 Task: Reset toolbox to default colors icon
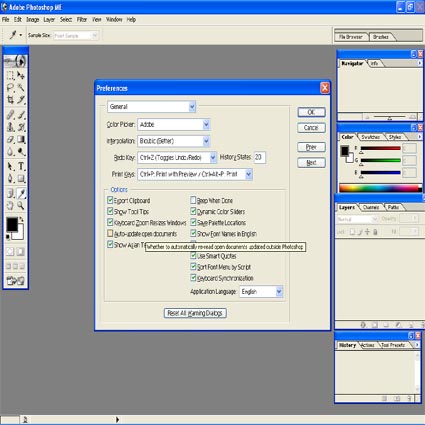pyautogui.click(x=8, y=237)
